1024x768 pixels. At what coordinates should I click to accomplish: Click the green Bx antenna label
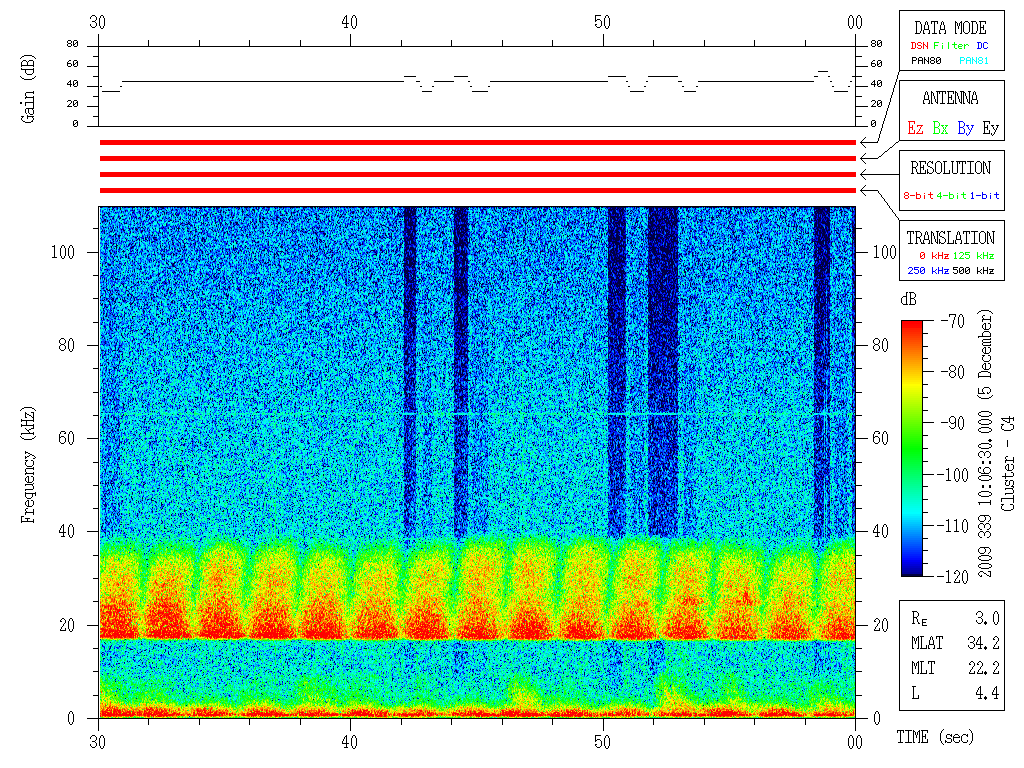coord(940,128)
